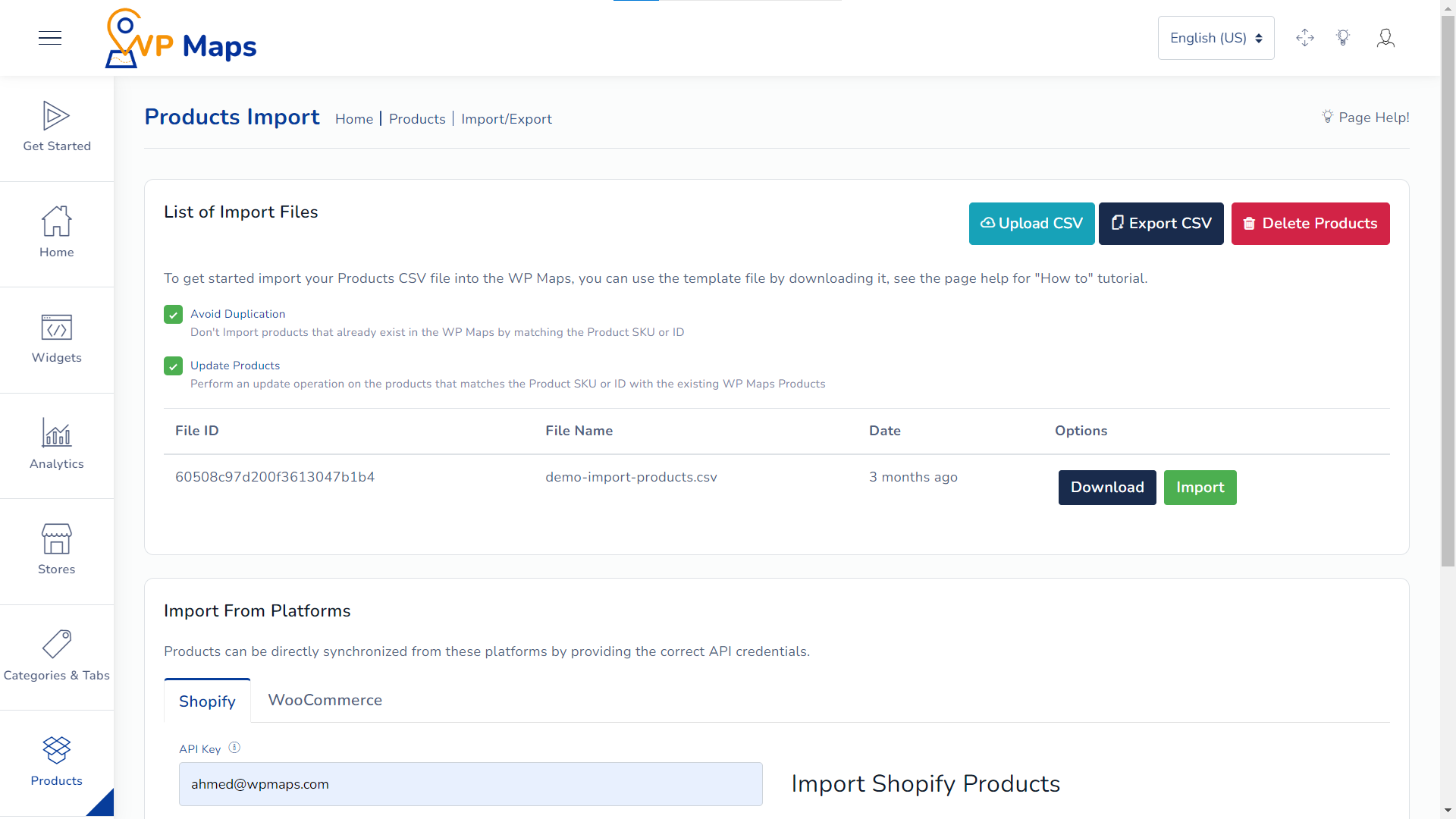Click the Upload CSV button
This screenshot has height=819, width=1456.
pyautogui.click(x=1031, y=224)
